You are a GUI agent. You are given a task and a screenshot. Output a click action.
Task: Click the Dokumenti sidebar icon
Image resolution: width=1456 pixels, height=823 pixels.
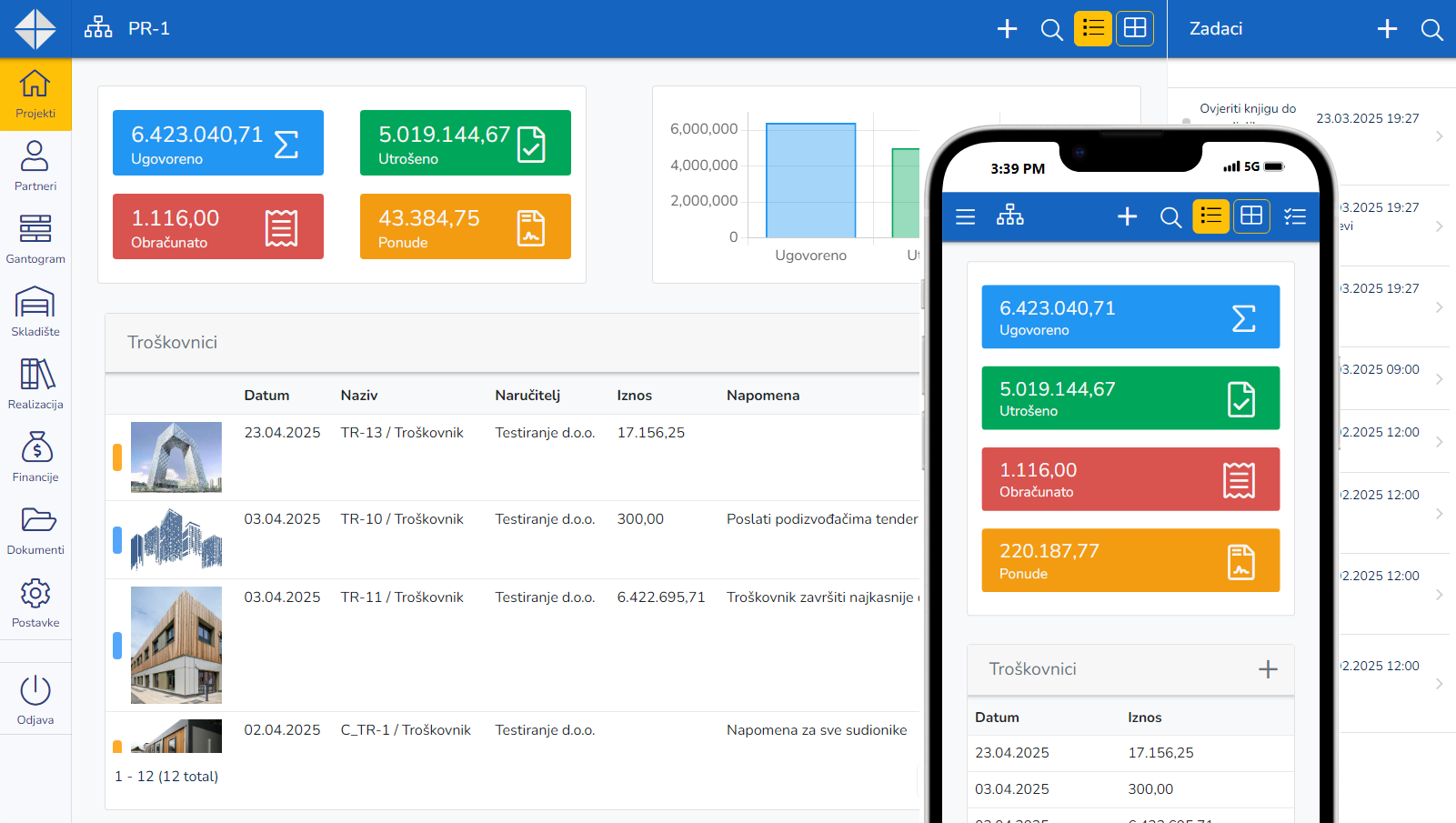click(x=35, y=529)
